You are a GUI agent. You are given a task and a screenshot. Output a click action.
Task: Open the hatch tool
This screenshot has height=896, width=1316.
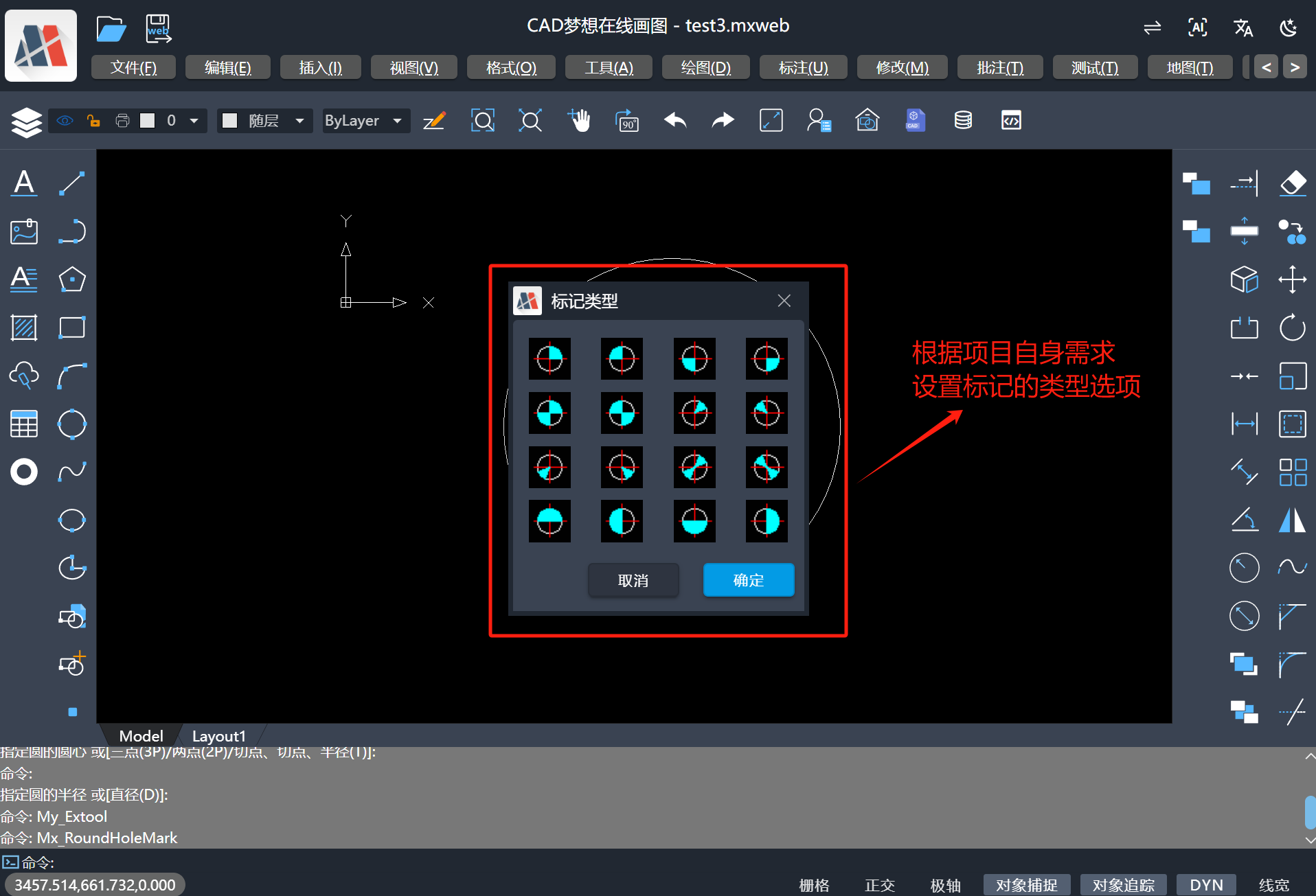[23, 328]
